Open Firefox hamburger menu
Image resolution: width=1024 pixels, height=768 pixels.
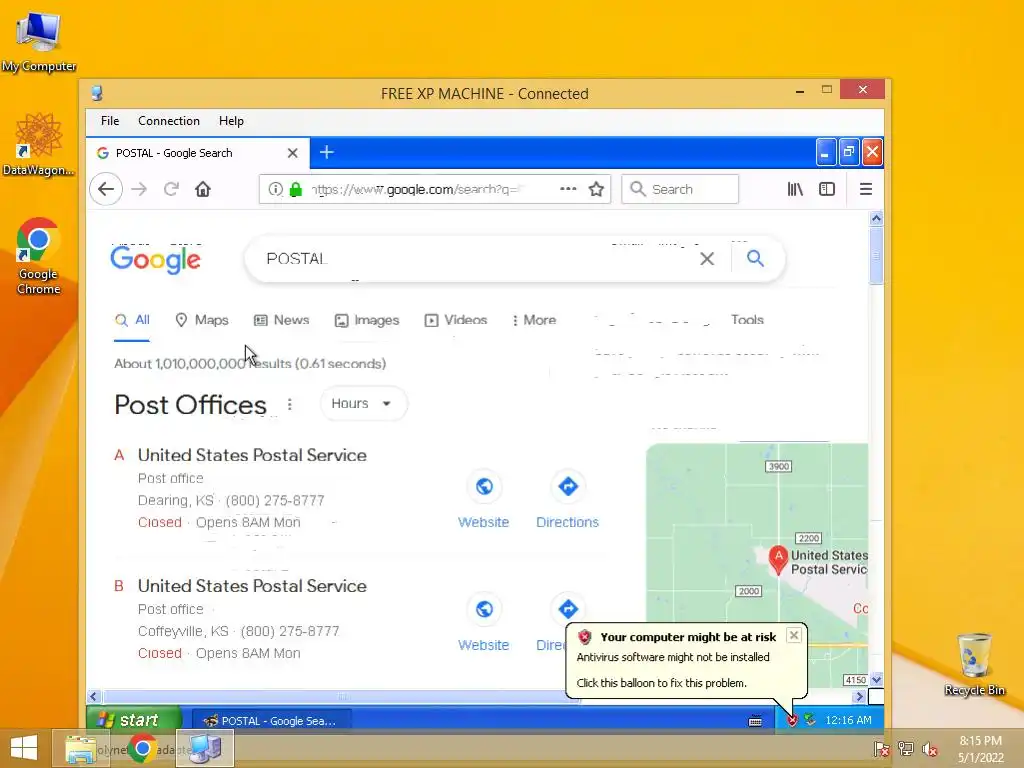866,189
